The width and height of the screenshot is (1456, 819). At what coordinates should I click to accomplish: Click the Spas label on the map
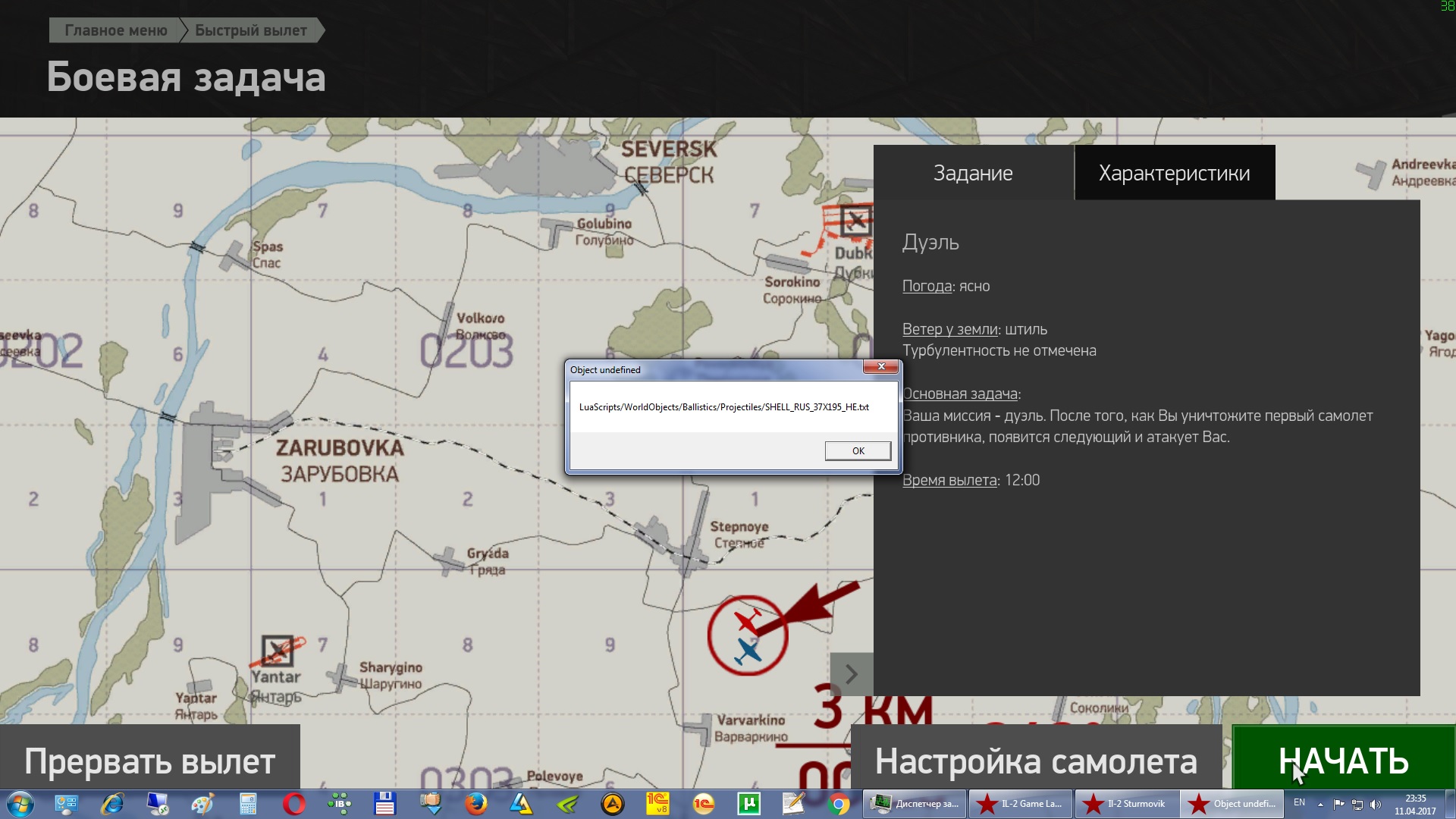268,247
